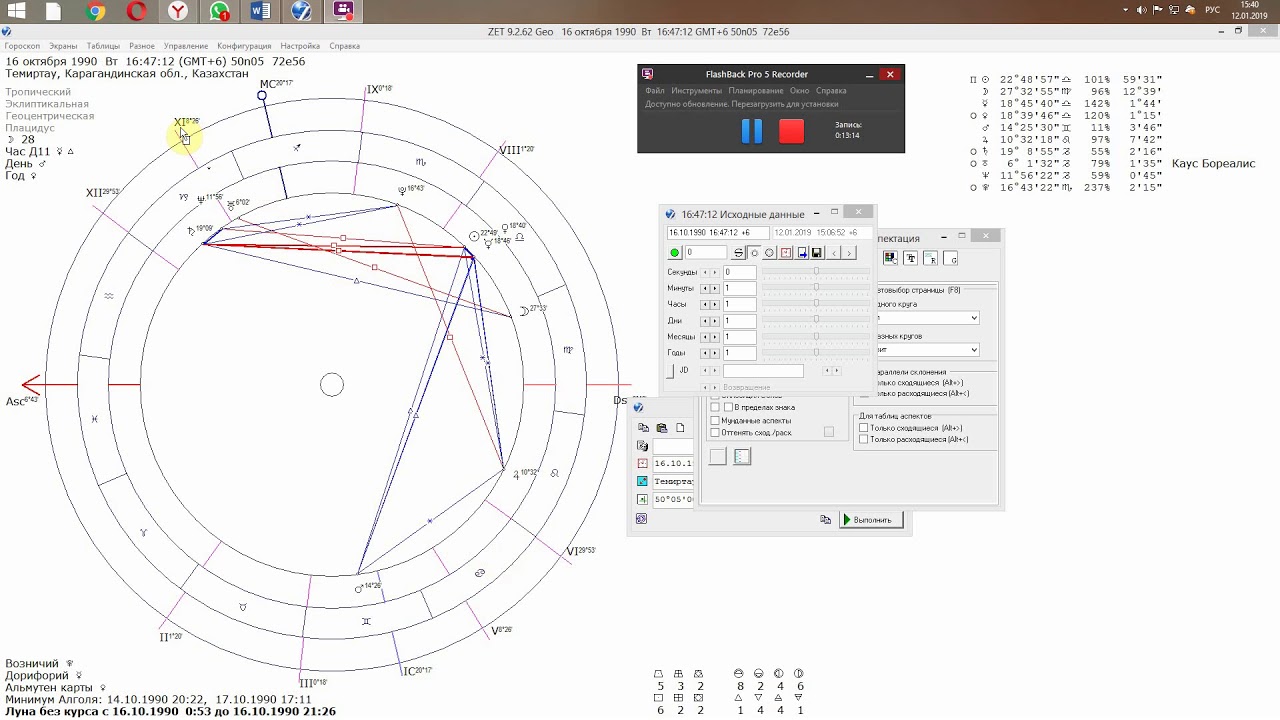This screenshot has height=720, width=1280.
Task: Open the Файл menu in FlashBack Recorder
Action: pos(655,90)
